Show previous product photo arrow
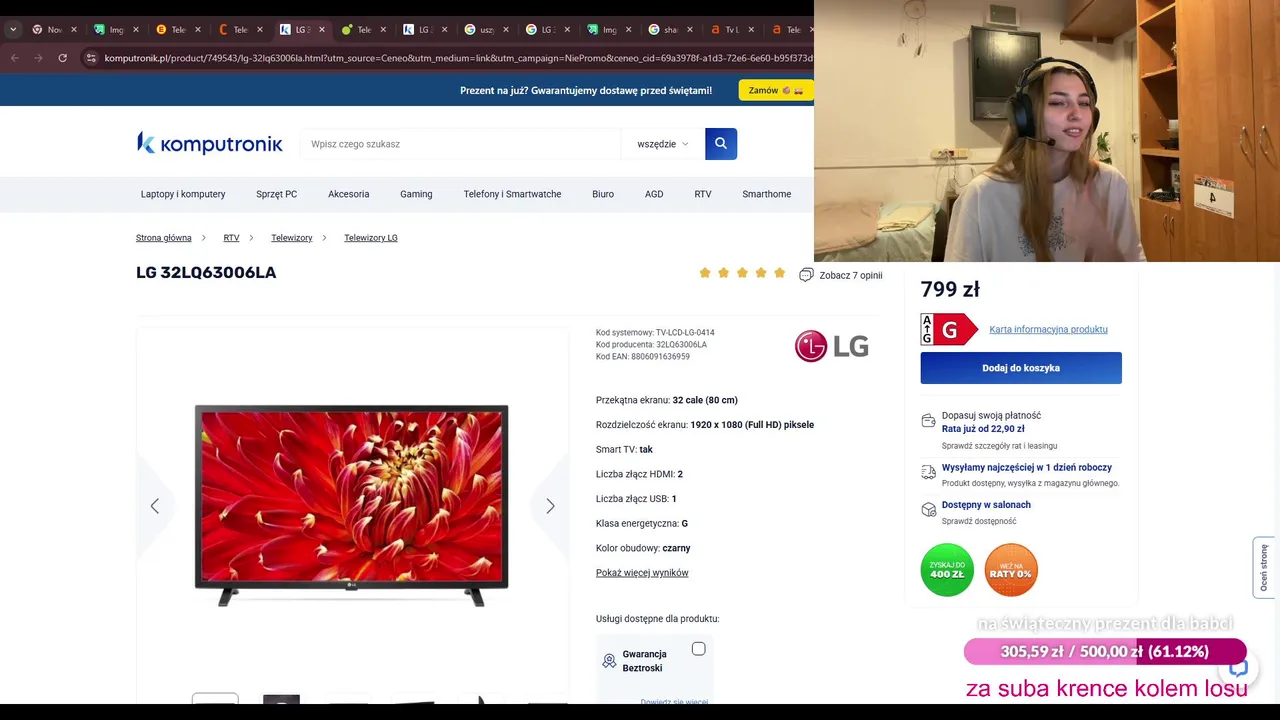1280x720 pixels. (154, 506)
